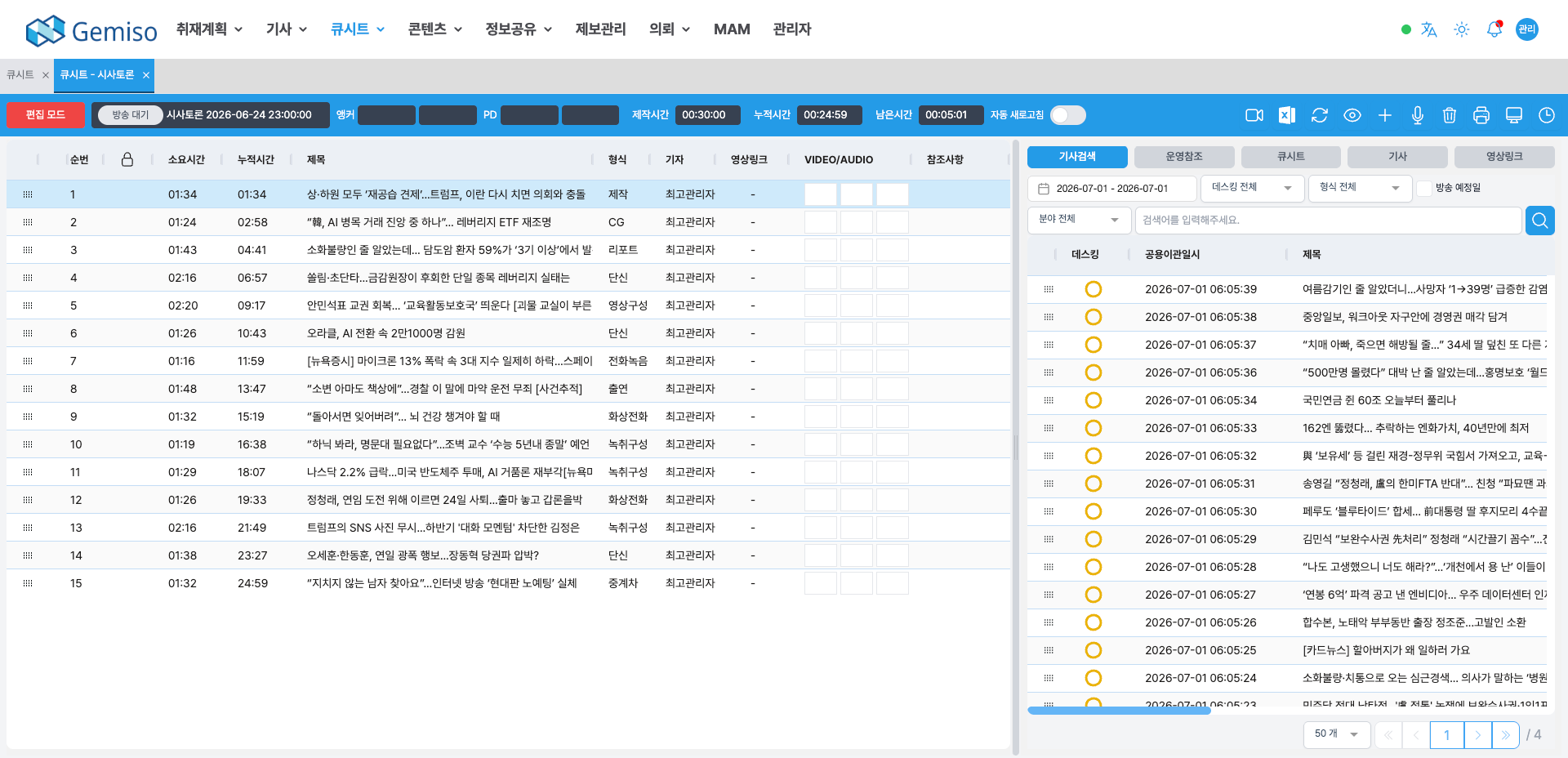Switch to the 운영참조 tab
The image size is (1568, 758).
click(1184, 157)
